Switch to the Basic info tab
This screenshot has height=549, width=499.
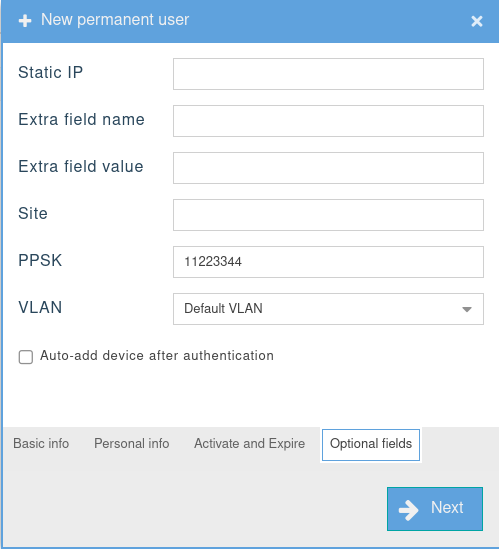pos(41,444)
